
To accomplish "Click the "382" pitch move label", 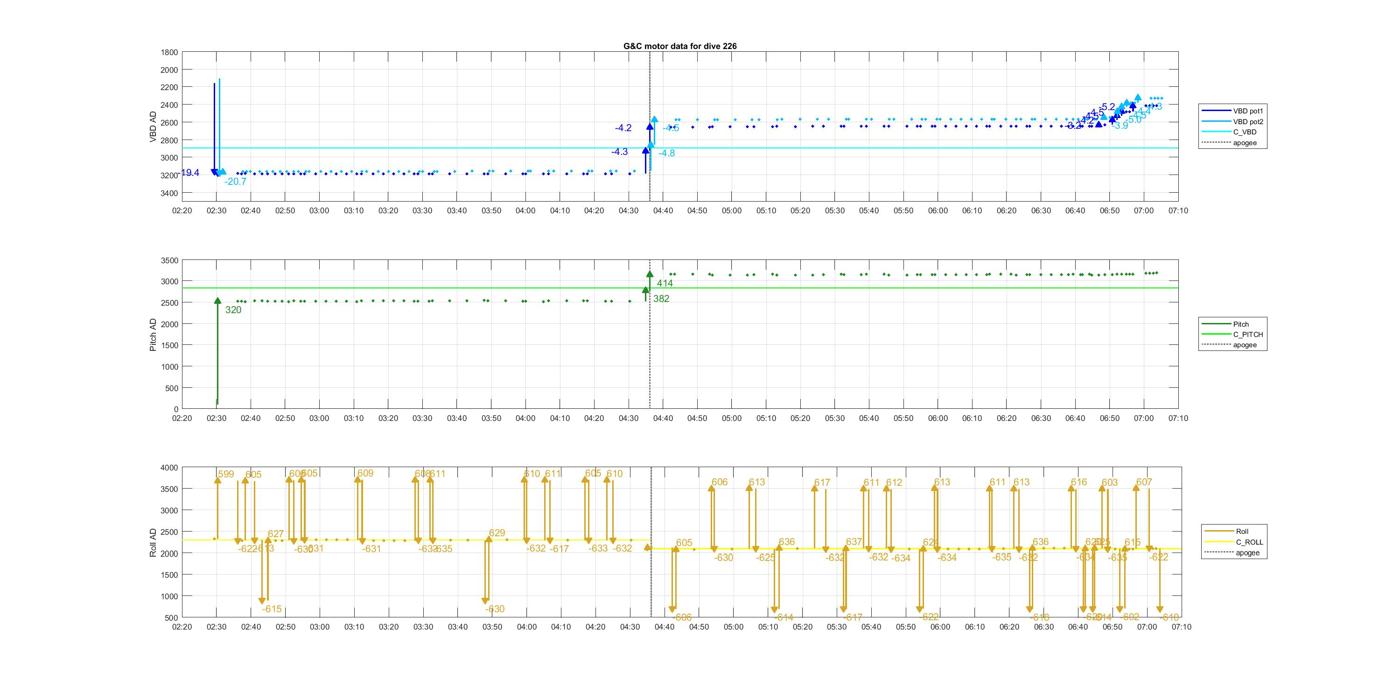I will (661, 299).
